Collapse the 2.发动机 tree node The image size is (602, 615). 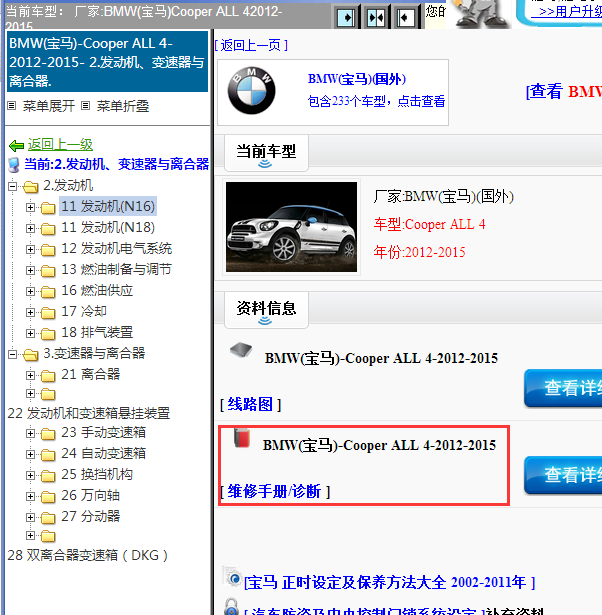pyautogui.click(x=13, y=186)
